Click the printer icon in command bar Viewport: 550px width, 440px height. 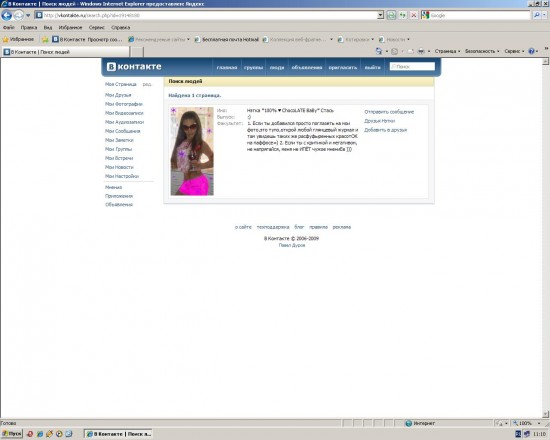[421, 51]
